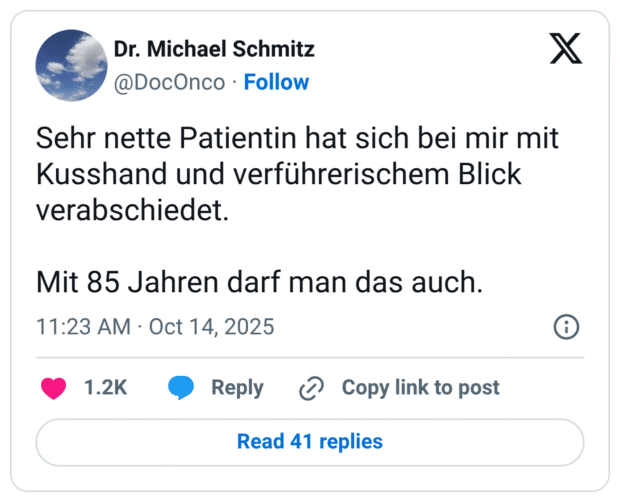
Task: Click the chain link icon
Action: (312, 388)
